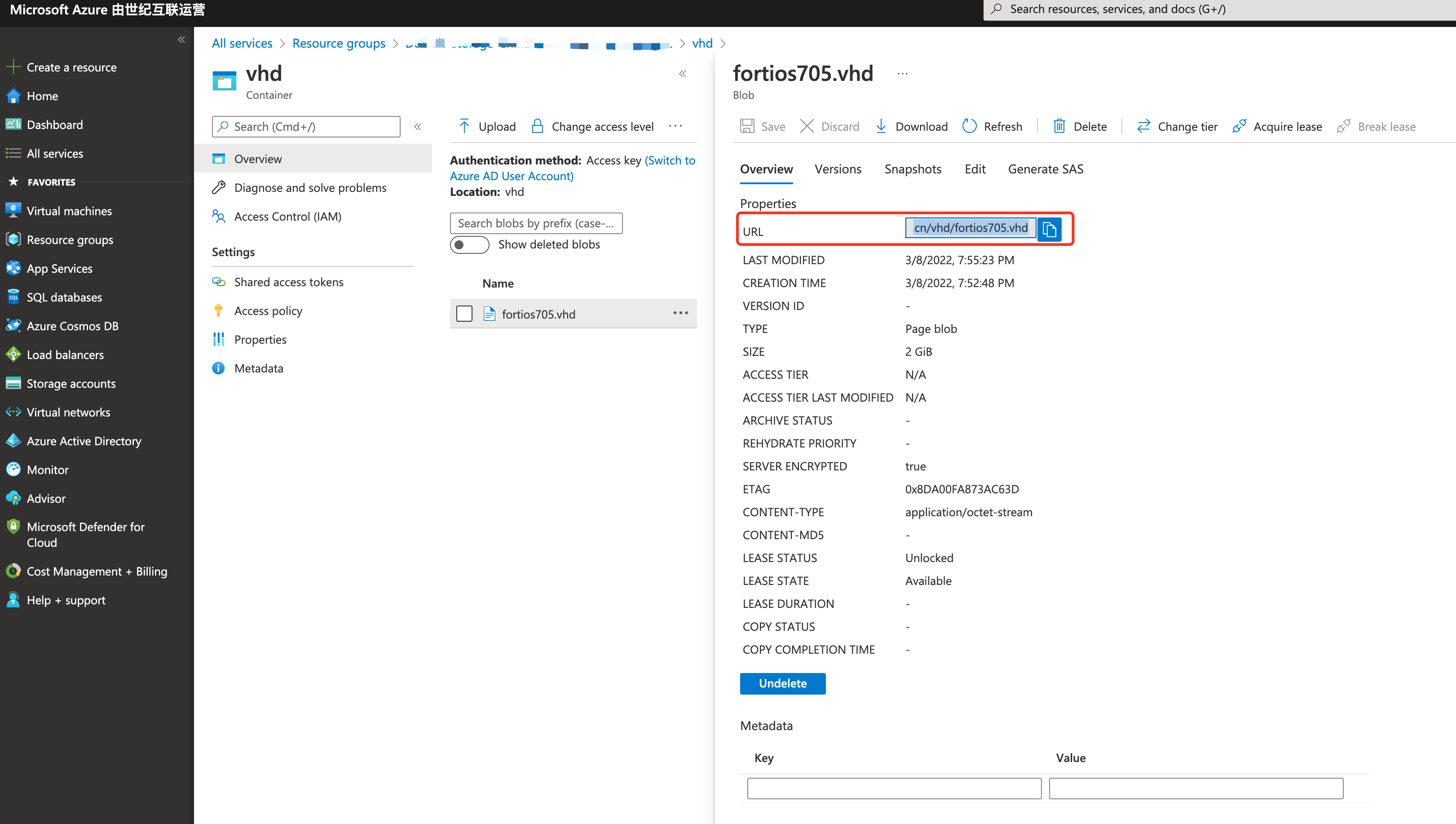Viewport: 1456px width, 824px height.
Task: Open the Generate SAS tab
Action: (x=1046, y=169)
